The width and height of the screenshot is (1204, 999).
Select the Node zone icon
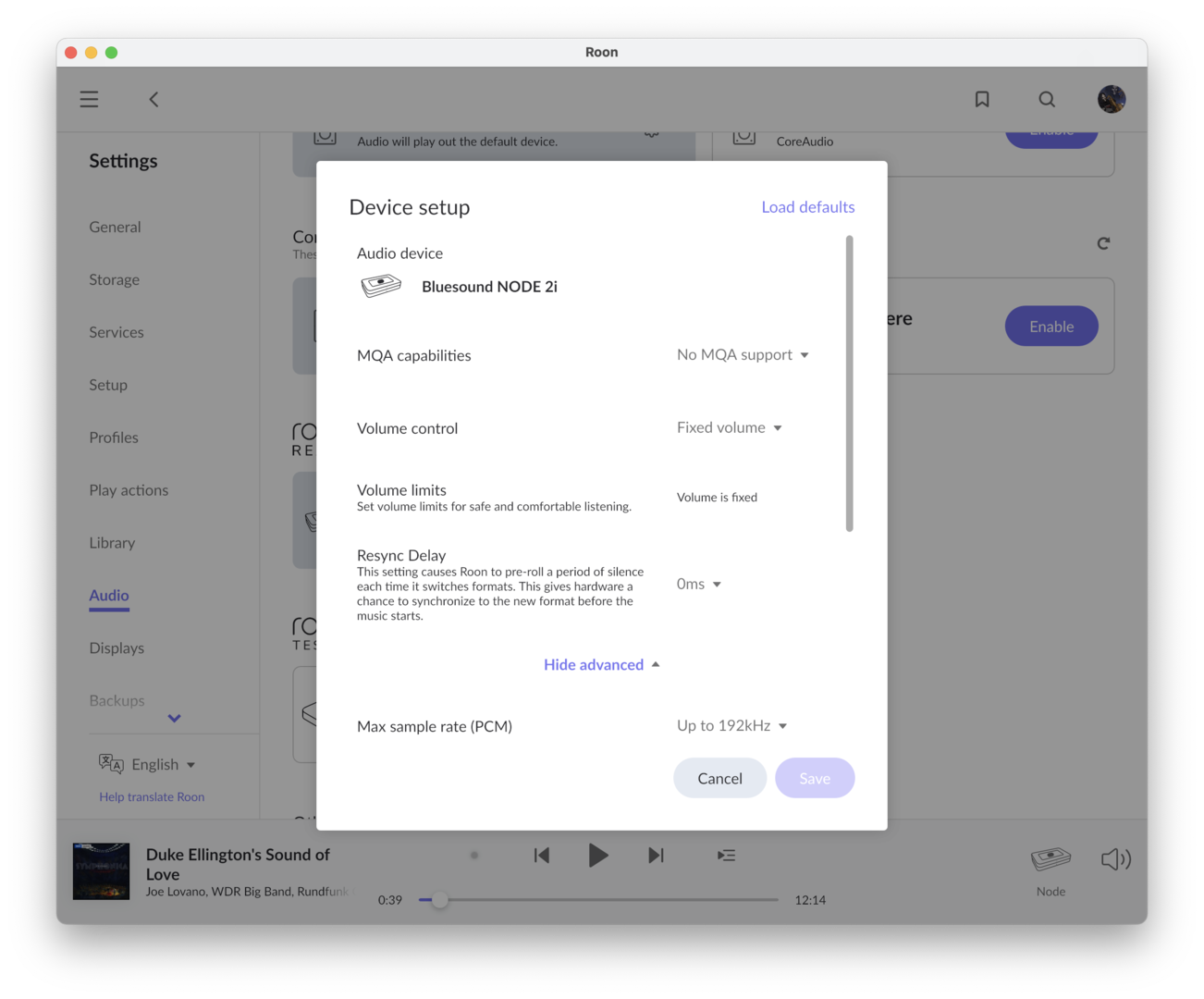tap(1050, 859)
